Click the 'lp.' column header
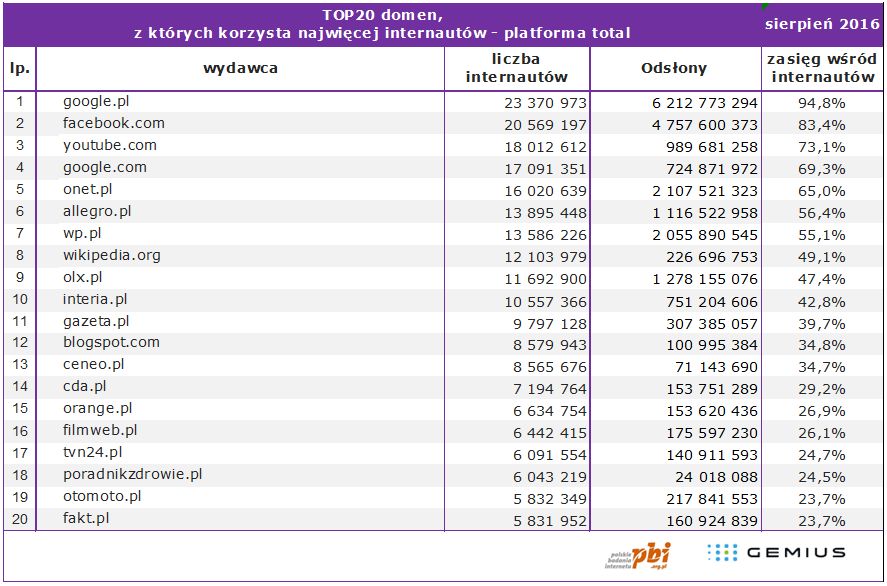The width and height of the screenshot is (887, 586). pos(20,68)
